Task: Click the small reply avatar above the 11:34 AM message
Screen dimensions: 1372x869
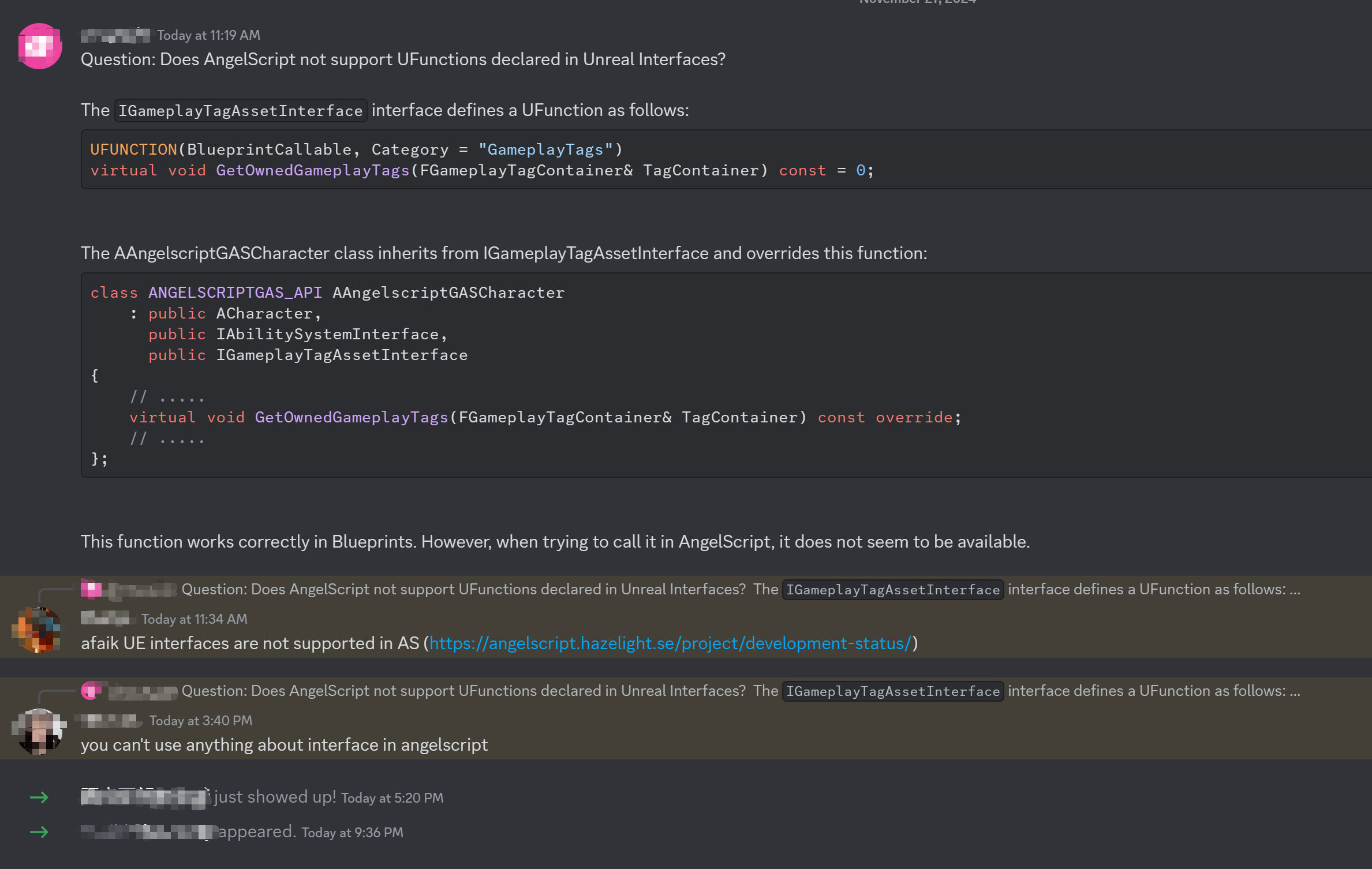Action: (x=91, y=589)
